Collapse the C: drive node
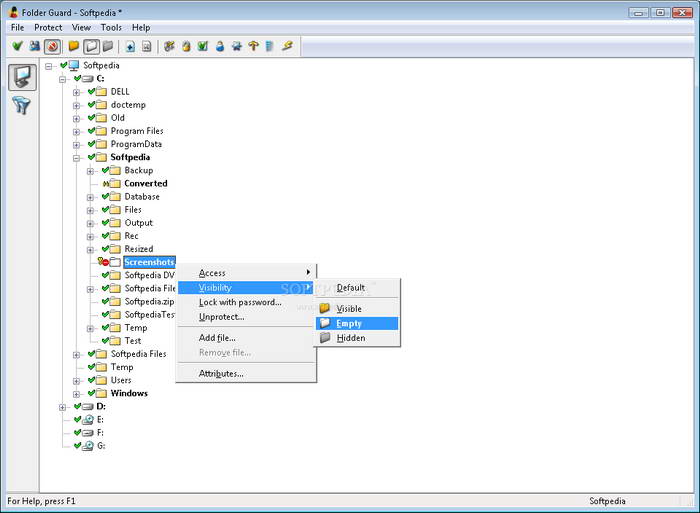Image resolution: width=700 pixels, height=513 pixels. [62, 79]
